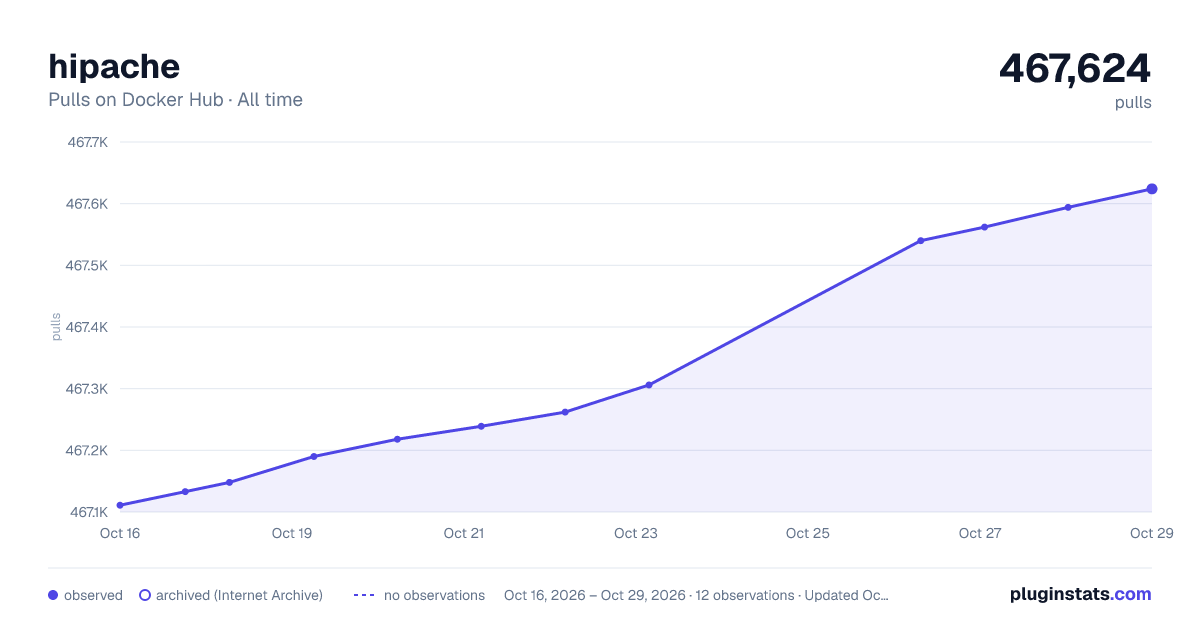The height and width of the screenshot is (630, 1200).
Task: Click the 467.3K y-axis label
Action: [87, 389]
